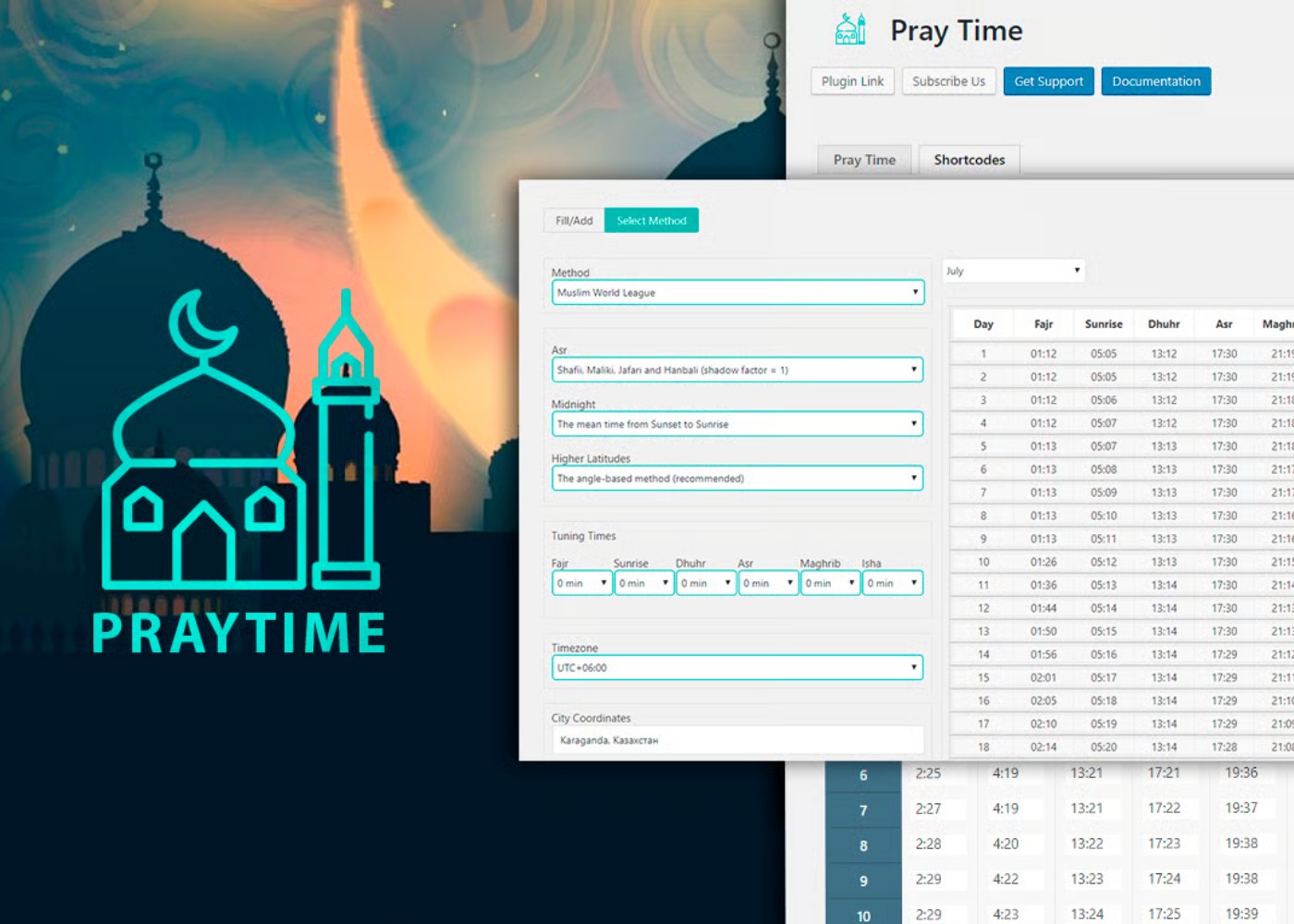This screenshot has width=1294, height=924.
Task: Open the Method dropdown (Muslim World League)
Action: tap(738, 292)
